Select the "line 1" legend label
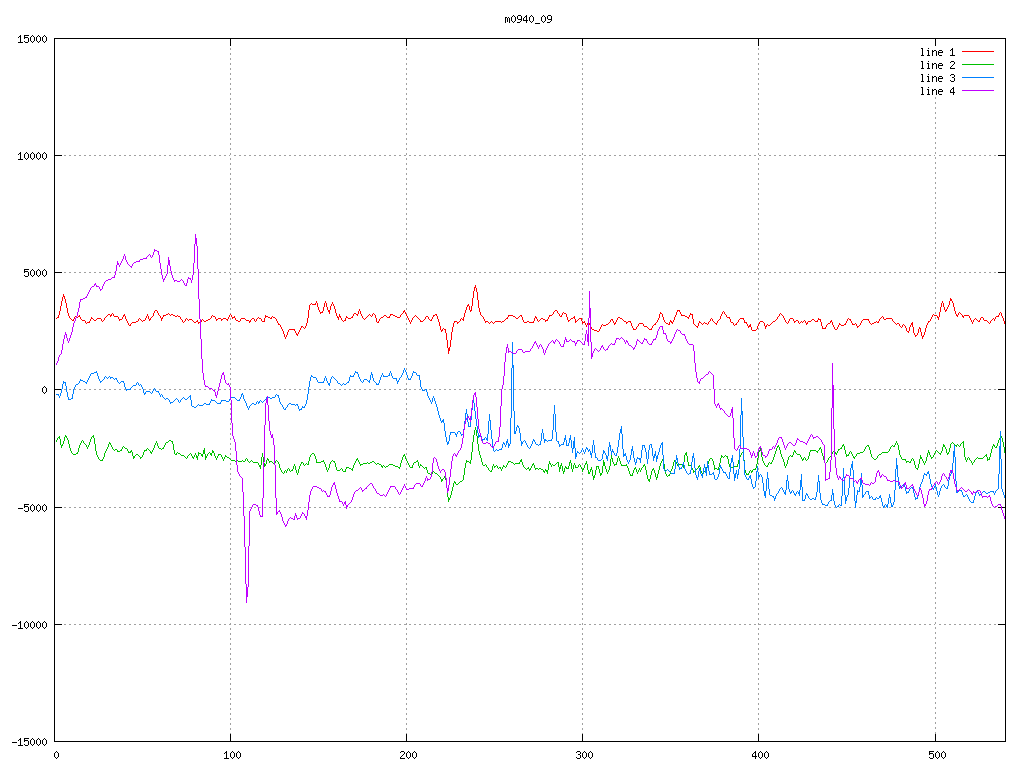The width and height of the screenshot is (1024, 768). tap(937, 52)
